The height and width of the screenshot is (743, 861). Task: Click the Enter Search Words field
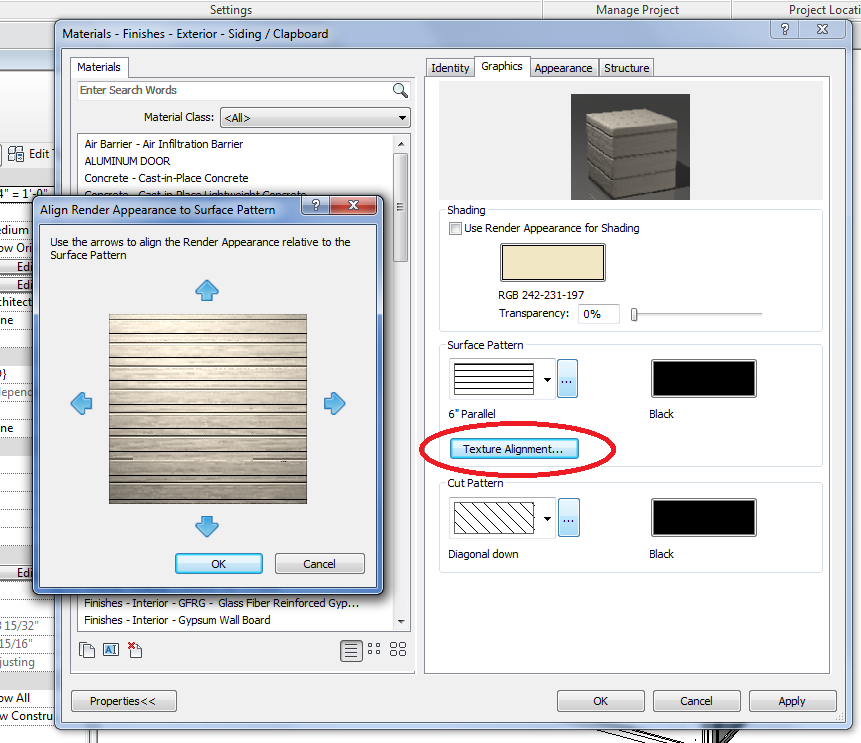coord(235,90)
